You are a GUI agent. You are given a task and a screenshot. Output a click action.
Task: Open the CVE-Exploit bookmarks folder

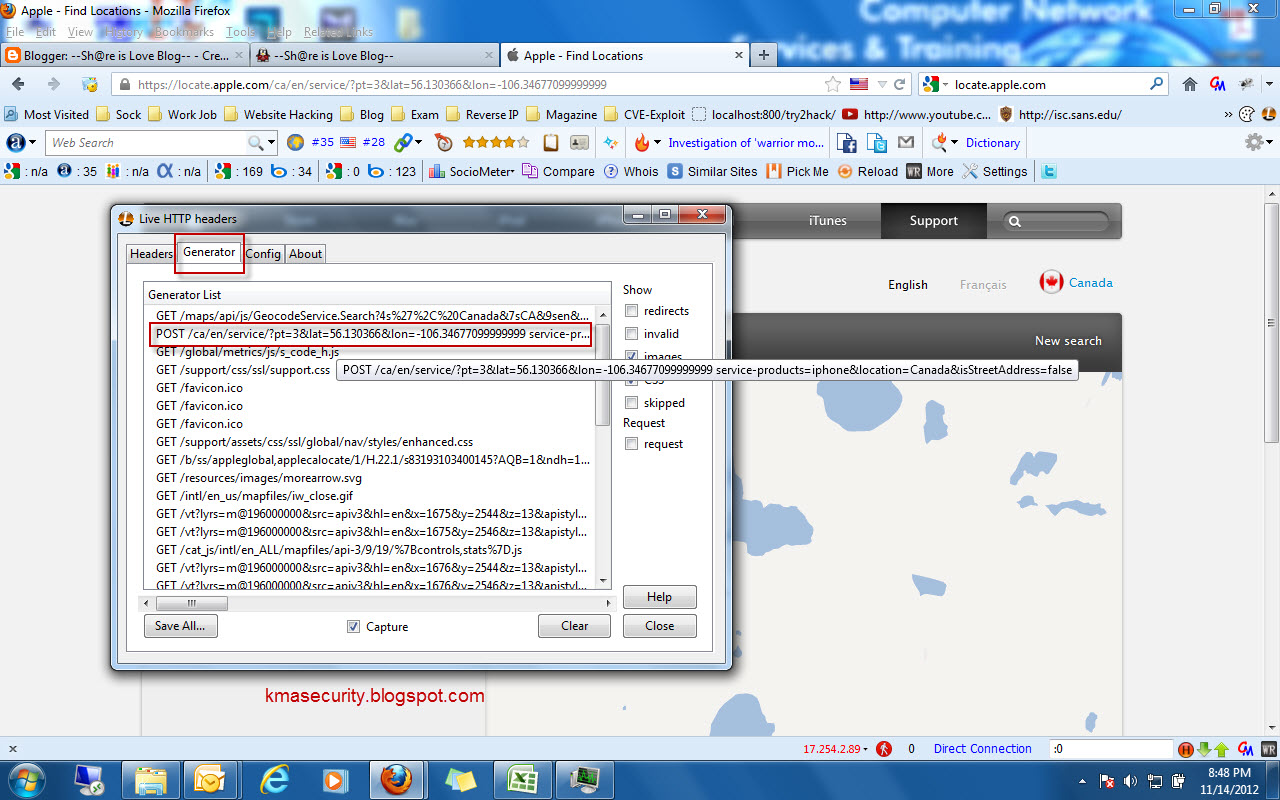(x=644, y=115)
